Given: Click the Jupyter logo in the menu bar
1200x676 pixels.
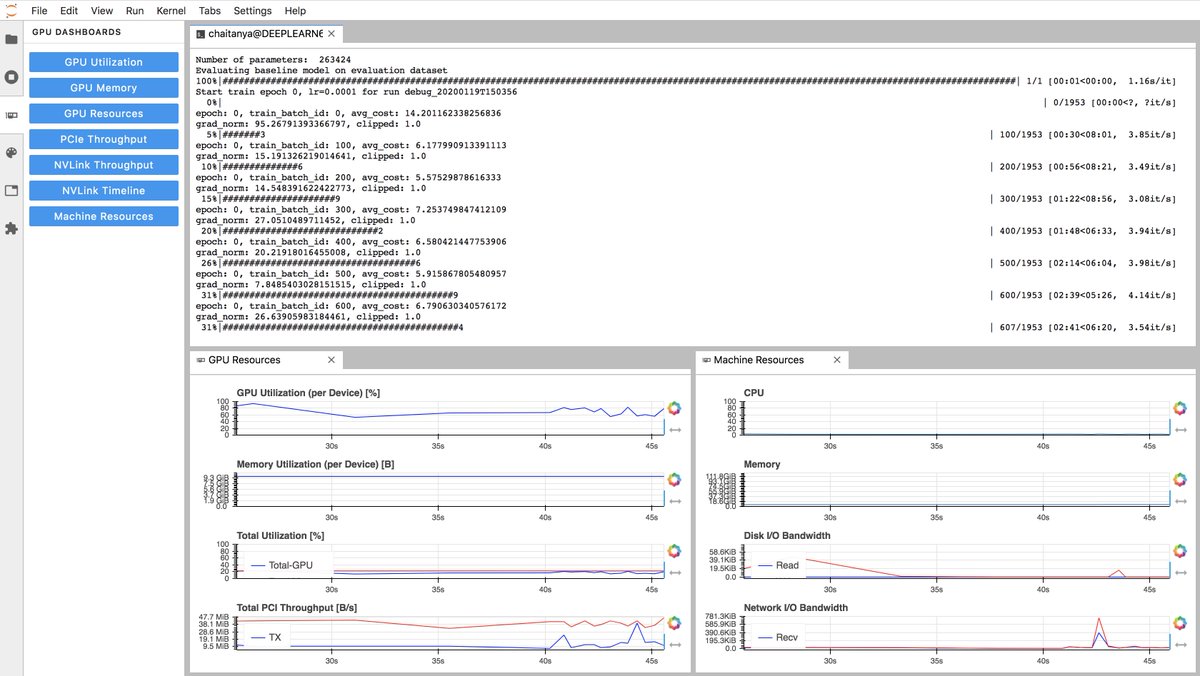Looking at the screenshot, I should [11, 10].
